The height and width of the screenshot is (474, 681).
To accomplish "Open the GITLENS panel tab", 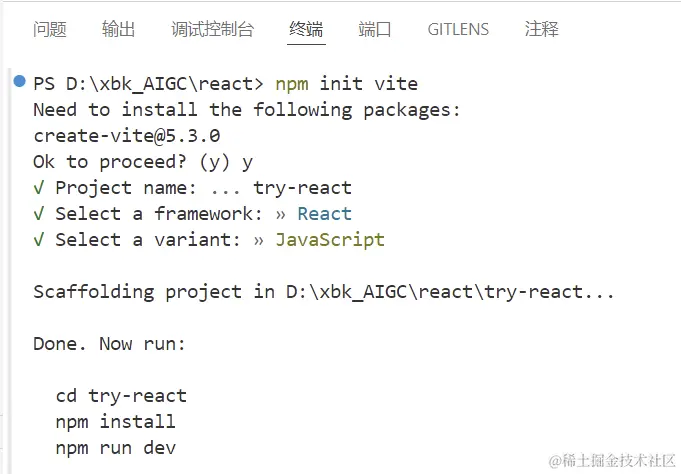I will 458,29.
